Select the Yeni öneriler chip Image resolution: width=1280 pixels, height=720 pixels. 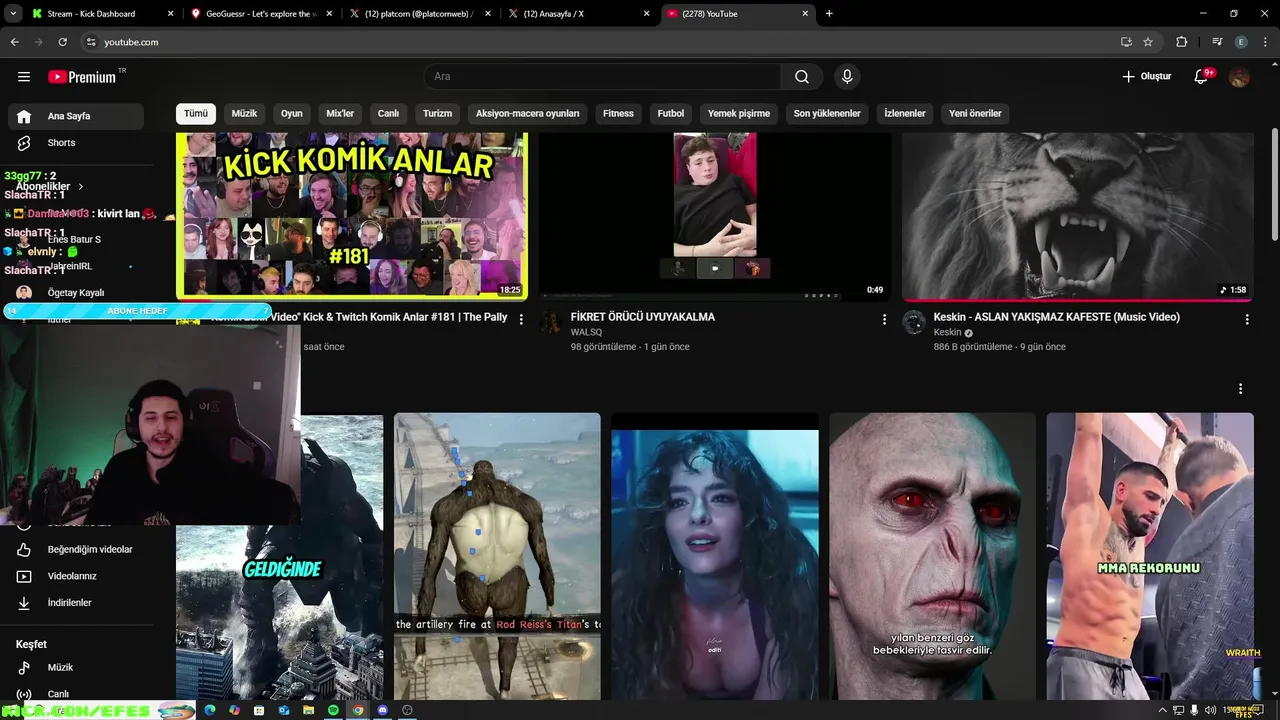tap(975, 113)
